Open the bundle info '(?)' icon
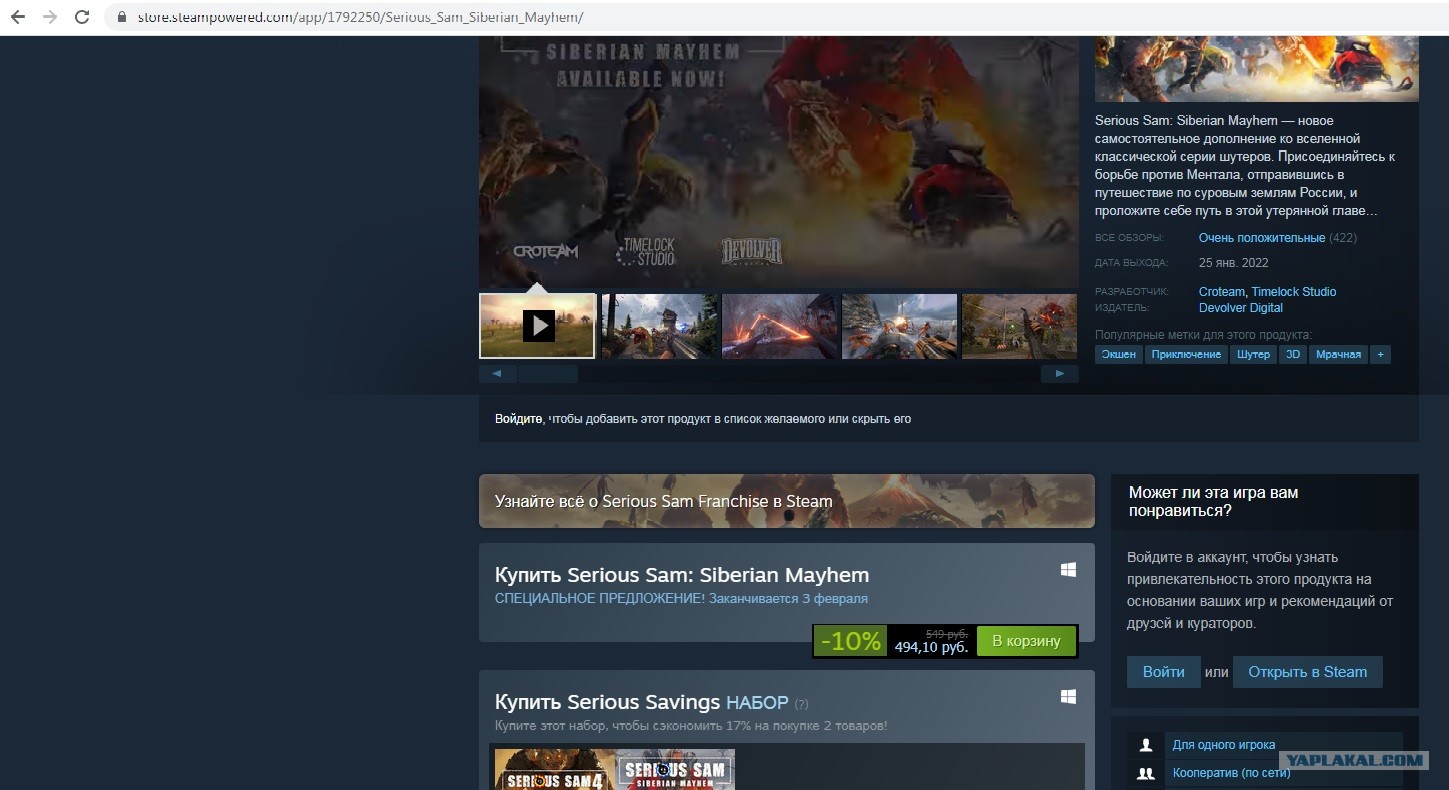 [x=801, y=704]
